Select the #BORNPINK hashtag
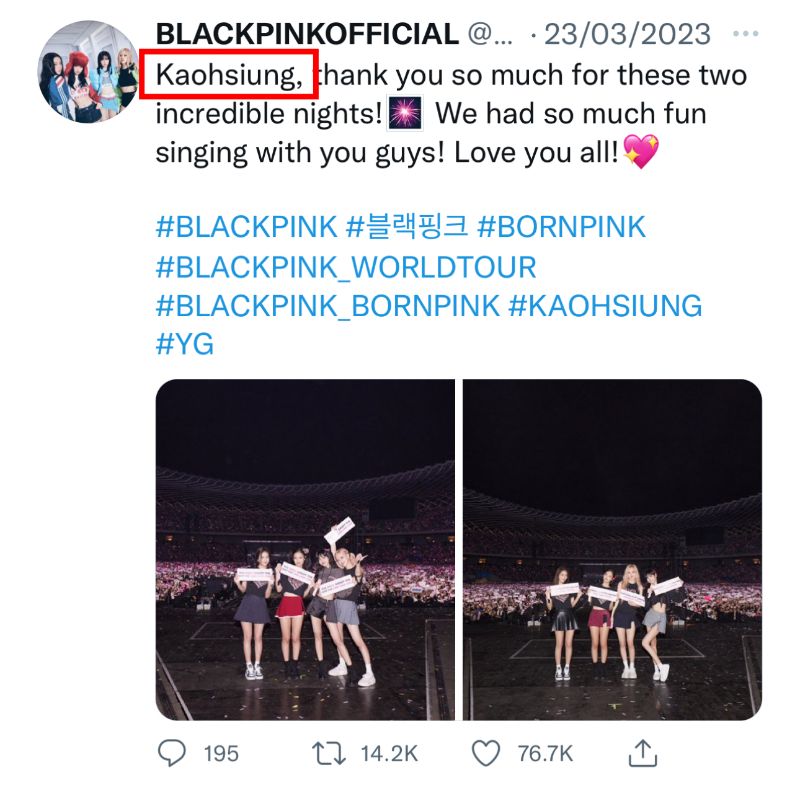Viewport: 800px width, 788px height. tap(562, 227)
